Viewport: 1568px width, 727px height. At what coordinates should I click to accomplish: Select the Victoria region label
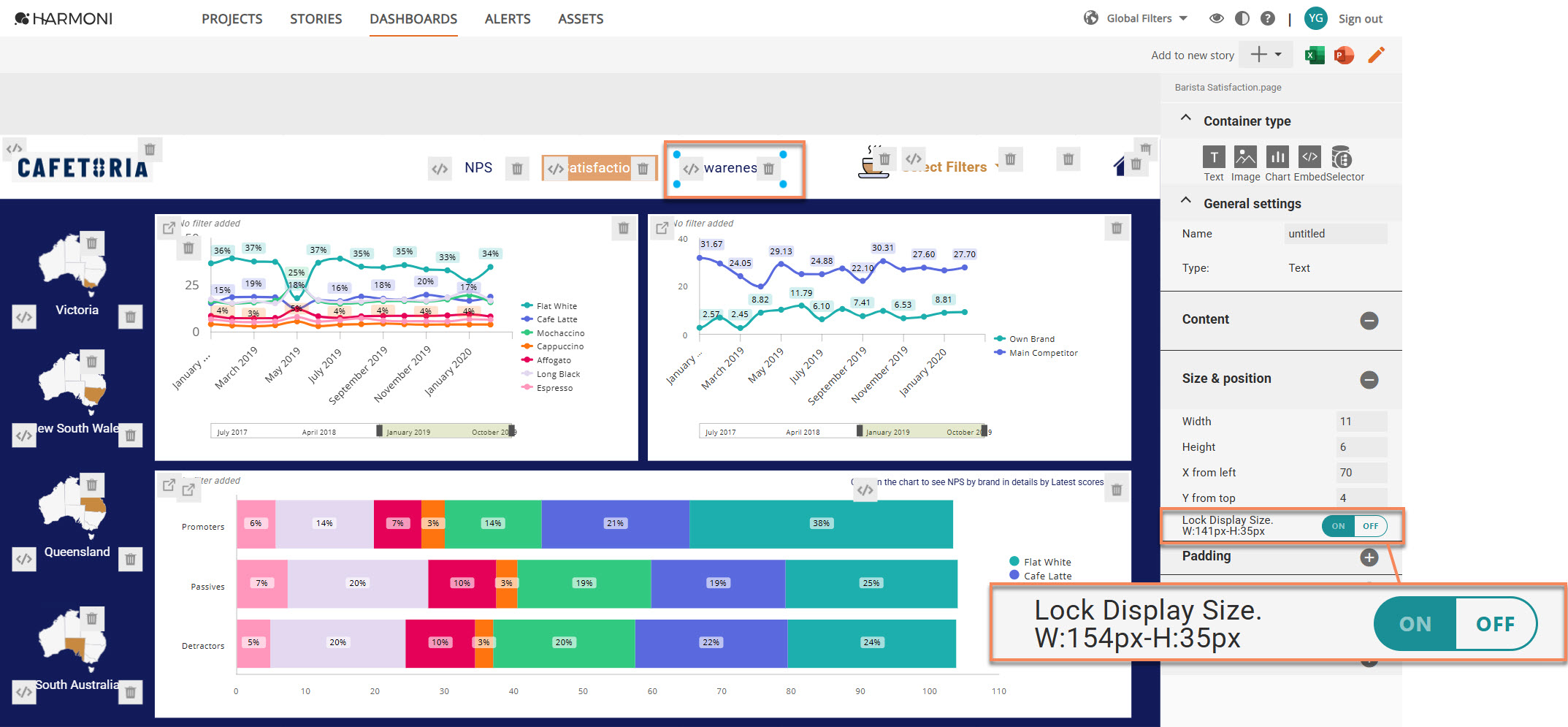77,310
